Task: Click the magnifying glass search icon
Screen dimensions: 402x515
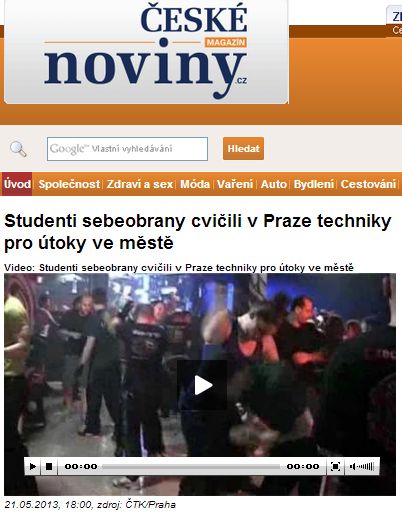Action: pos(18,149)
